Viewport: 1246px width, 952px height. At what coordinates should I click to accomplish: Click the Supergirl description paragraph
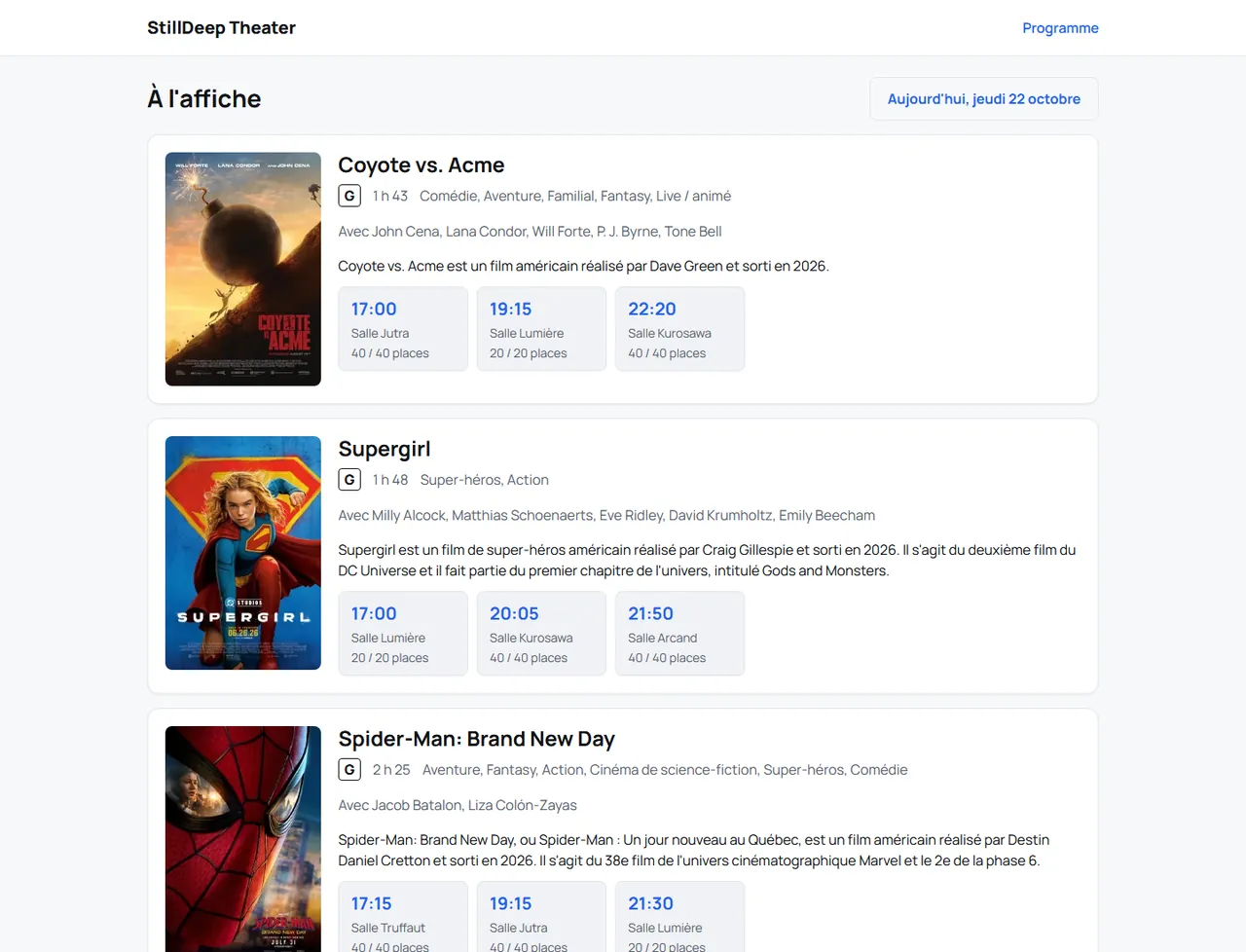(708, 561)
